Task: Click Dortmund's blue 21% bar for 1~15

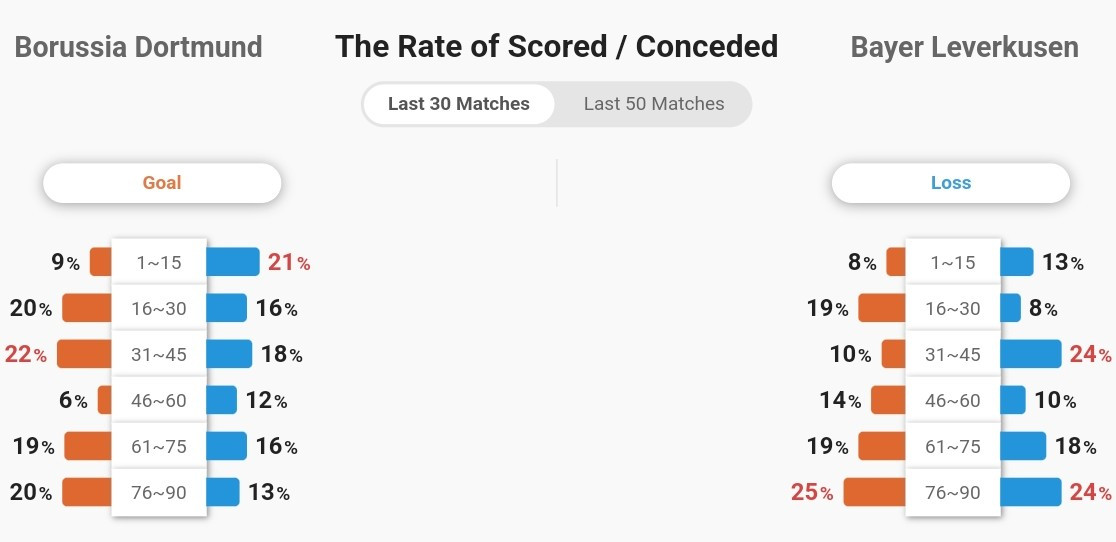Action: coord(233,262)
